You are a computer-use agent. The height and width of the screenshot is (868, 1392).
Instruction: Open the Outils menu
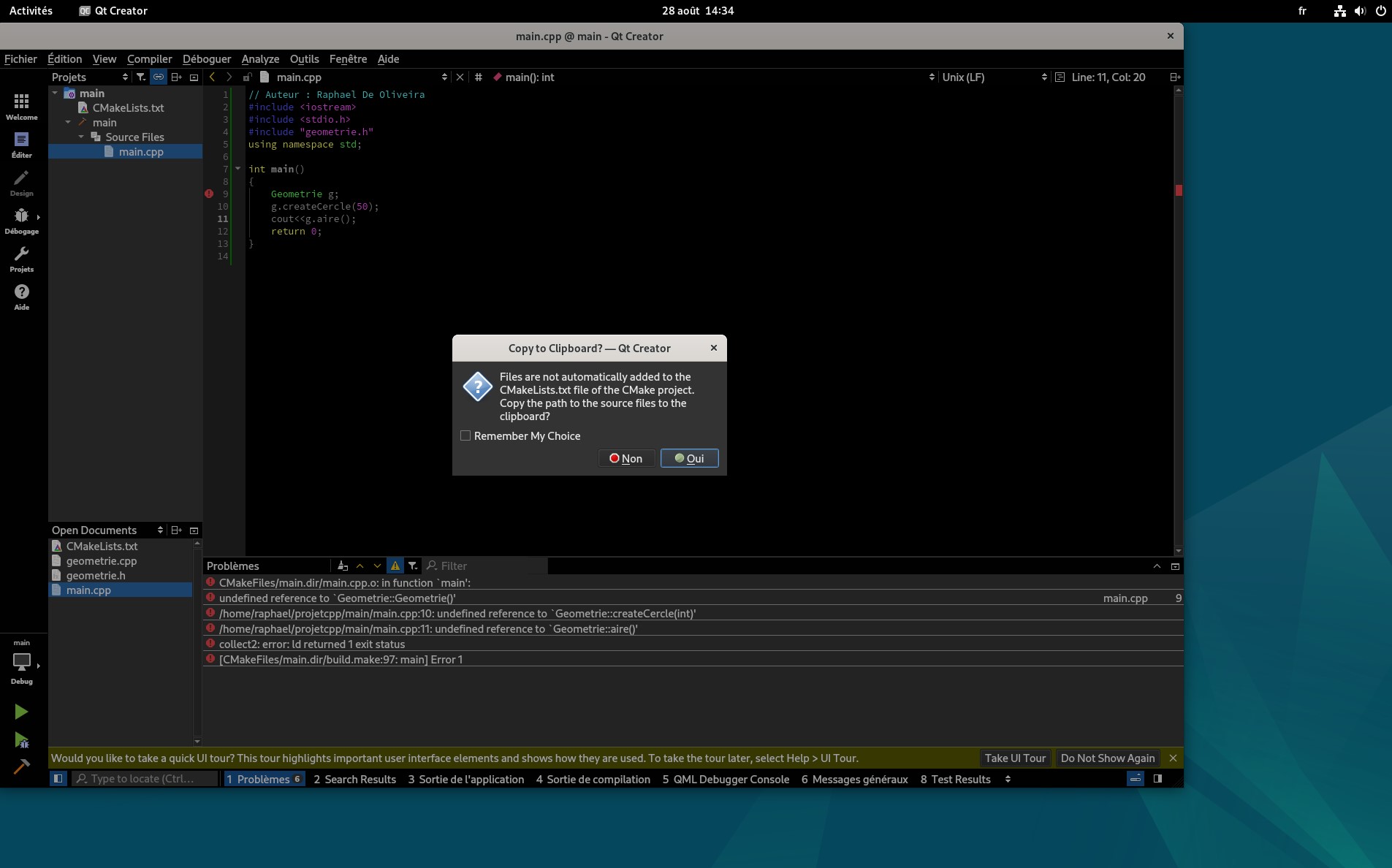click(x=304, y=58)
